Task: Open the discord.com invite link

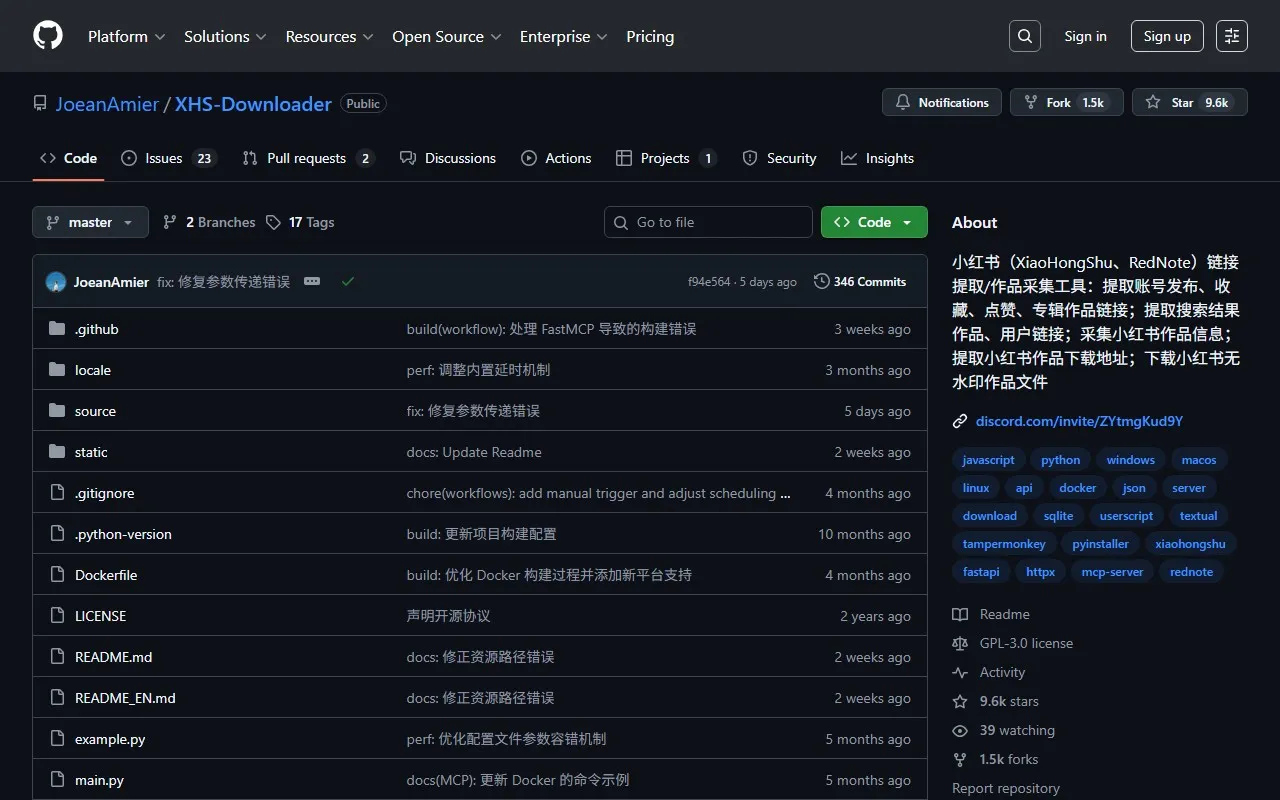Action: [1078, 420]
